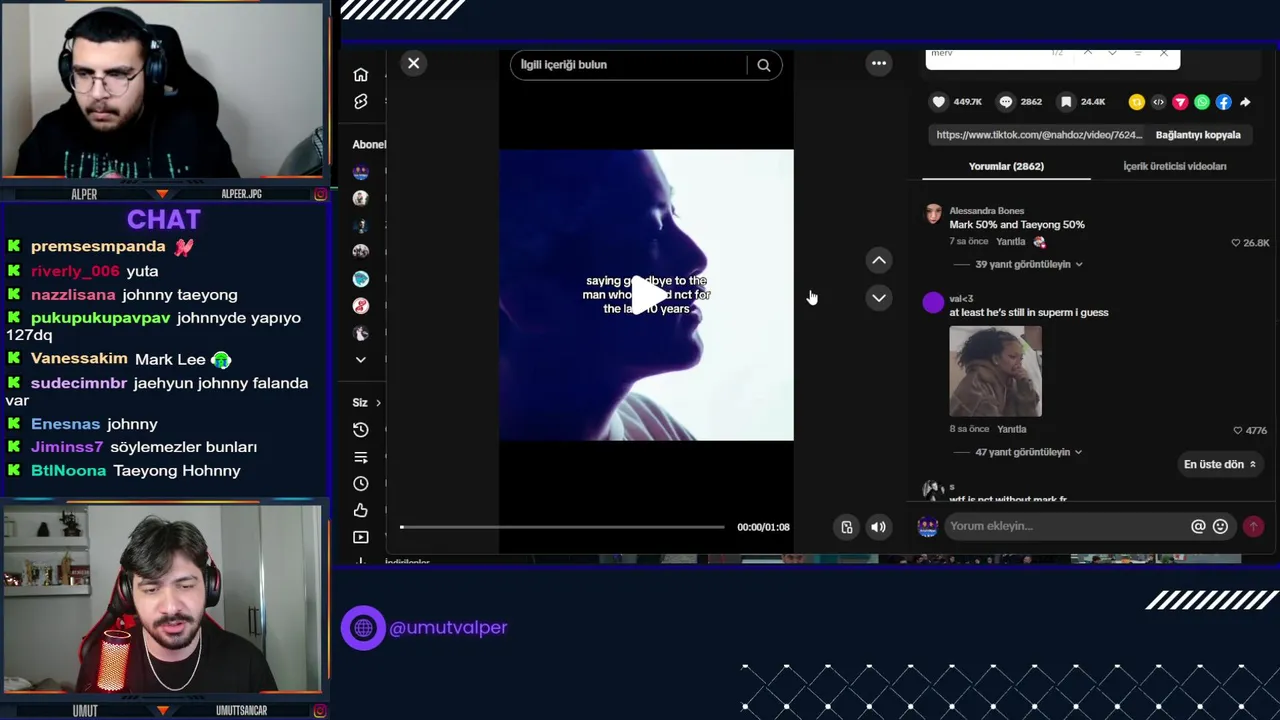The height and width of the screenshot is (720, 1280).
Task: Open the Playlists icon in sidebar
Action: 361,457
